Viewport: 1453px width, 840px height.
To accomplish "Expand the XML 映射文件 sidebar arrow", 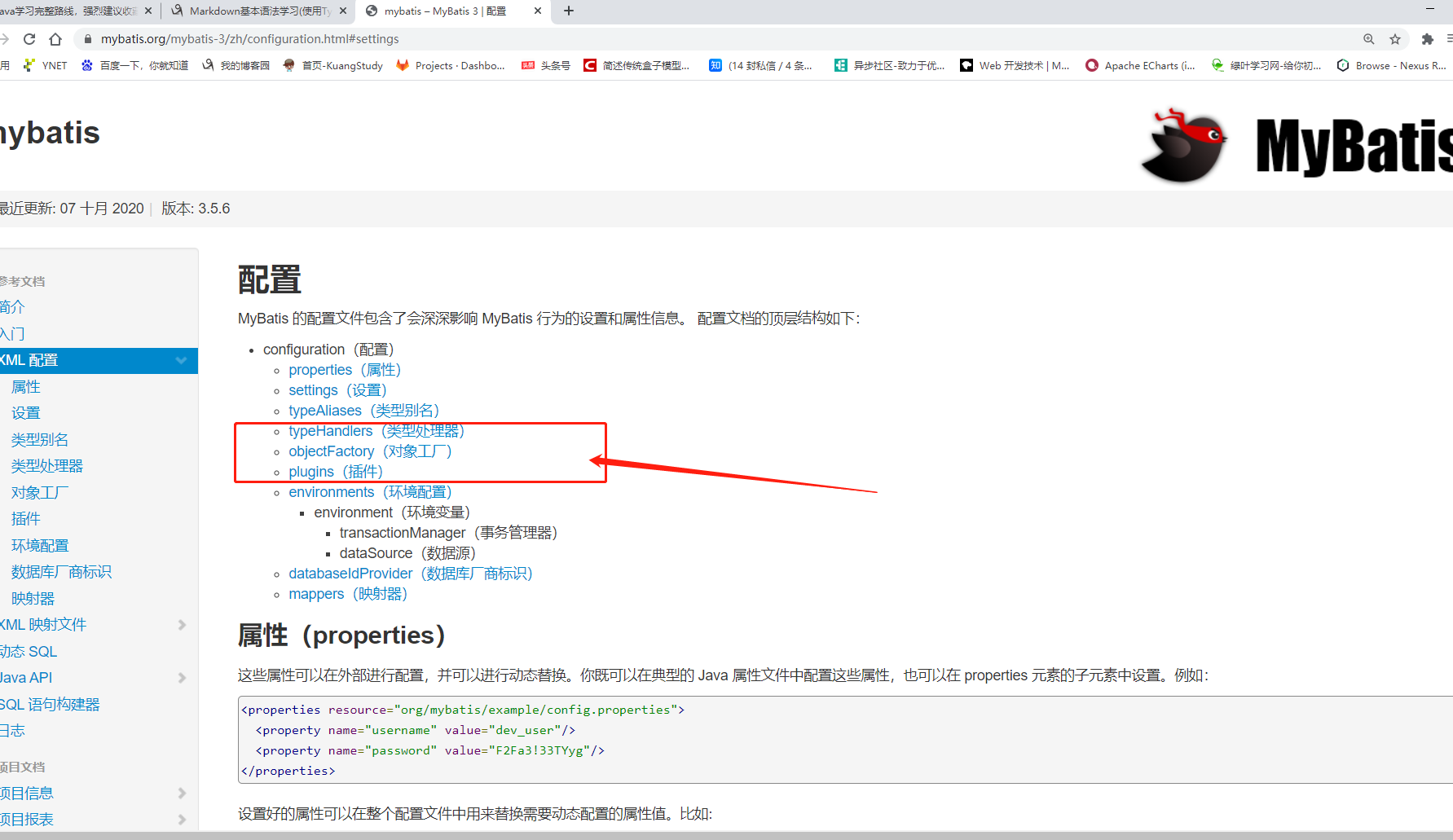I will click(182, 625).
